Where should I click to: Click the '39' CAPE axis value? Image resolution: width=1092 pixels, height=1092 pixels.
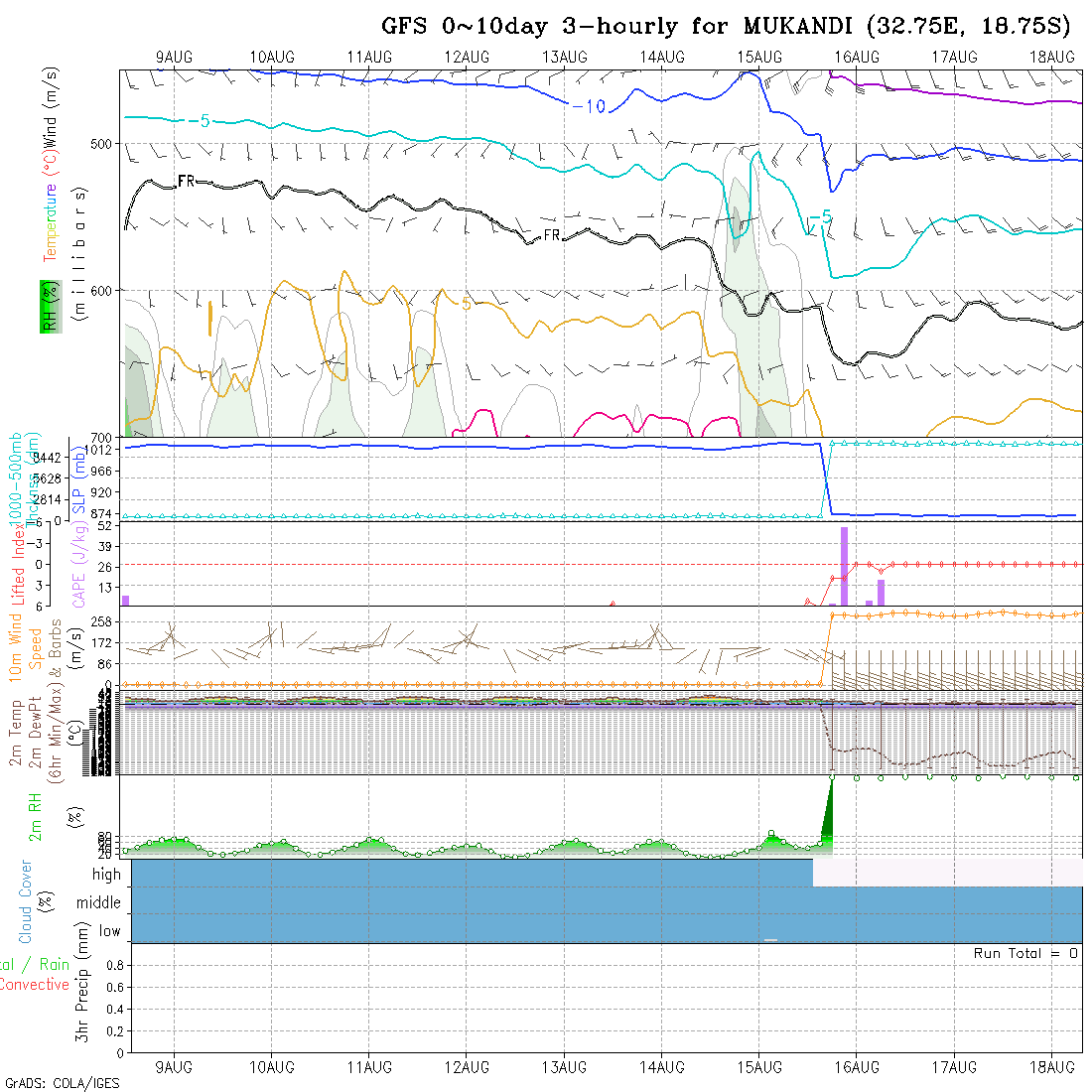coord(104,547)
